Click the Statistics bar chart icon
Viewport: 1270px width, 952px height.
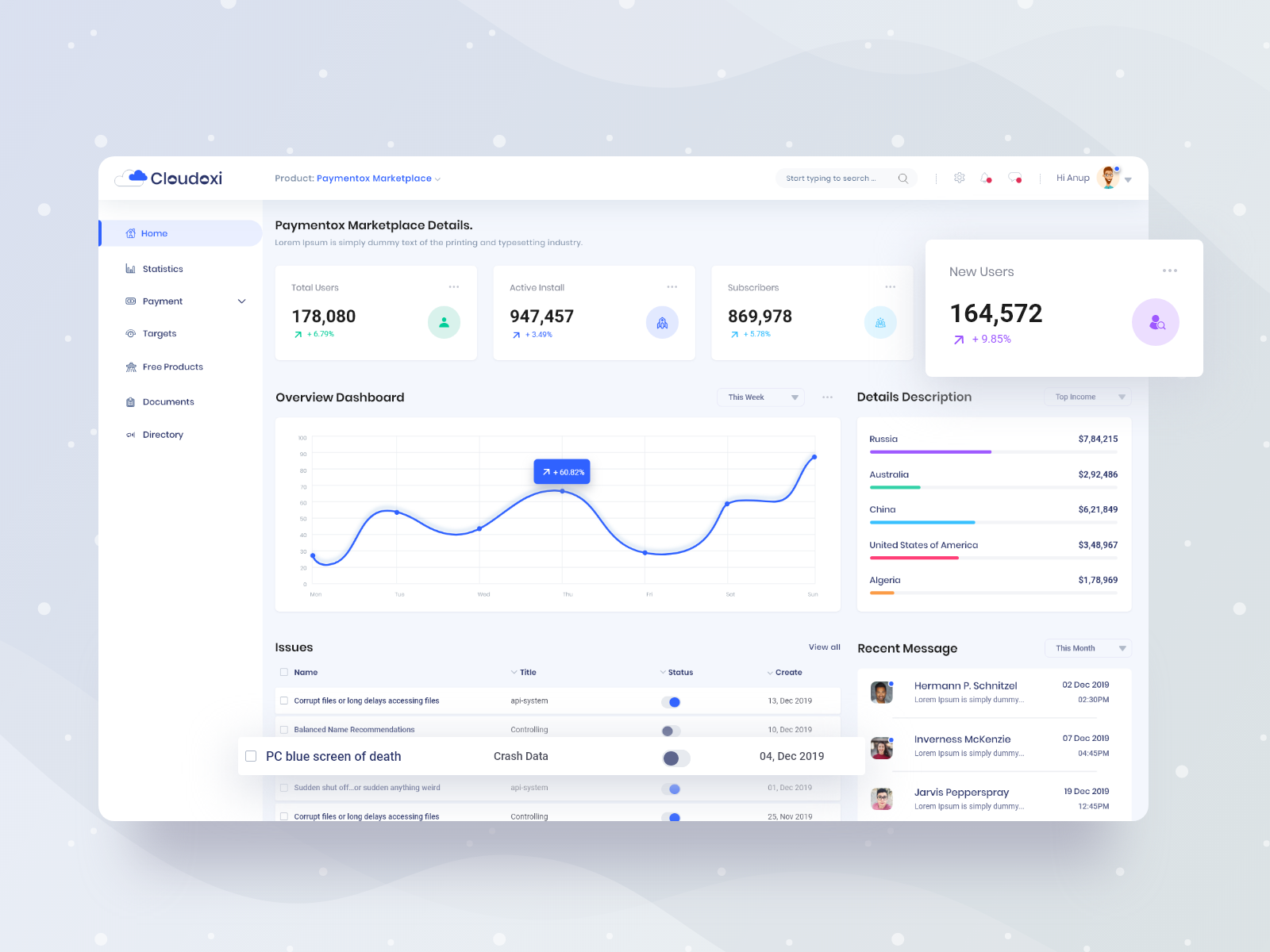click(x=130, y=269)
